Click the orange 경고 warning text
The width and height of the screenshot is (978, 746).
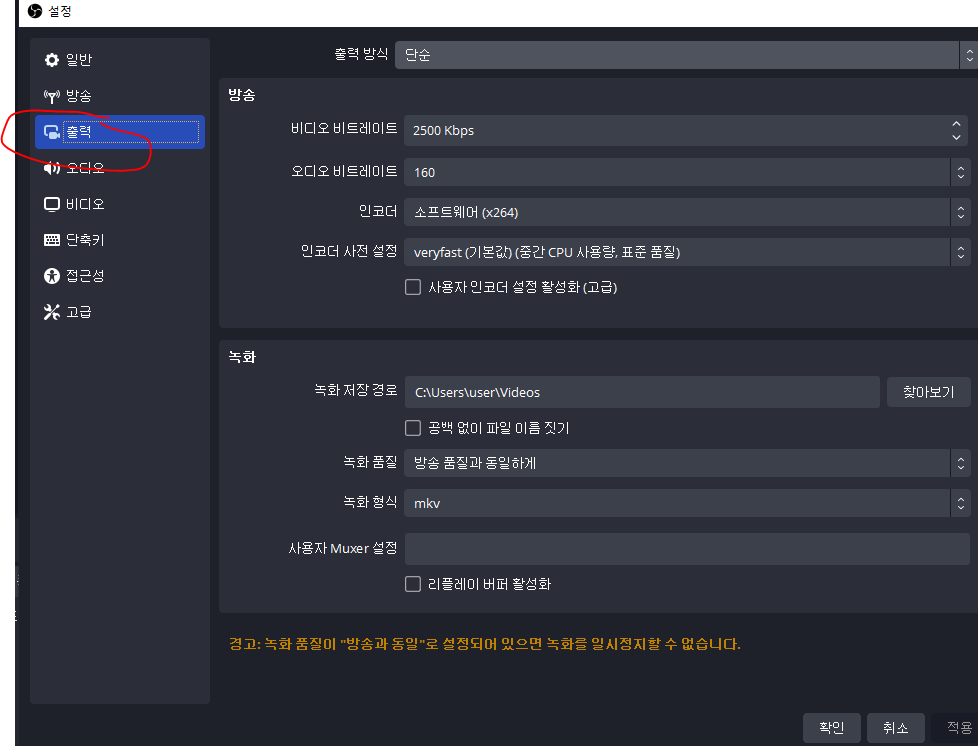click(485, 644)
